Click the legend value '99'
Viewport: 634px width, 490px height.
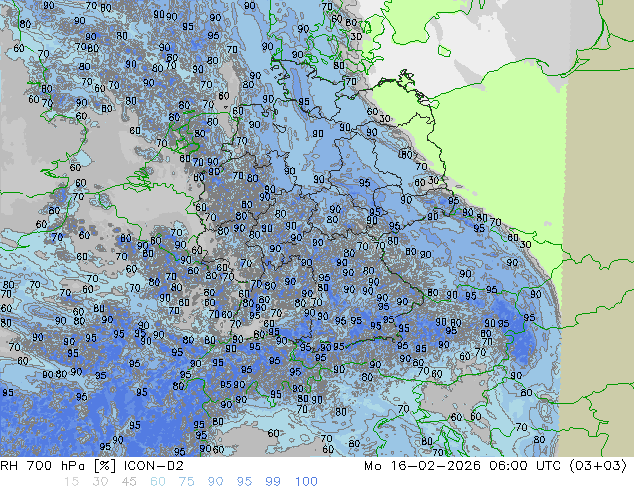(273, 482)
